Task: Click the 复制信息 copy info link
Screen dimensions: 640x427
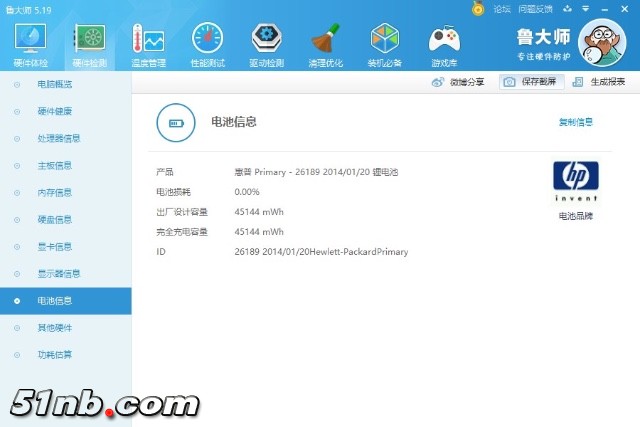Action: point(575,122)
